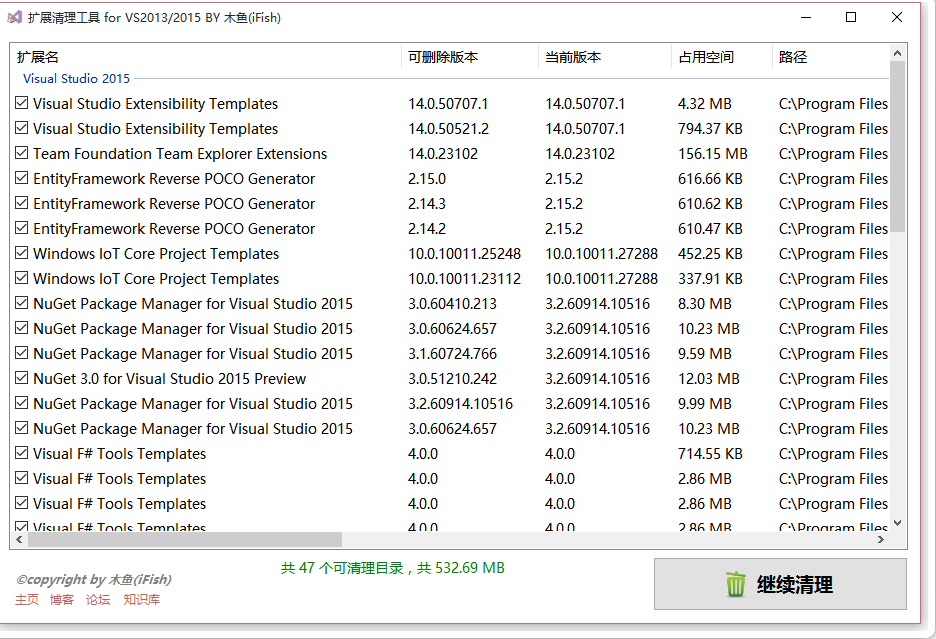Click the vertical scrollbar down arrow
Screen dimensions: 936x639
897,523
